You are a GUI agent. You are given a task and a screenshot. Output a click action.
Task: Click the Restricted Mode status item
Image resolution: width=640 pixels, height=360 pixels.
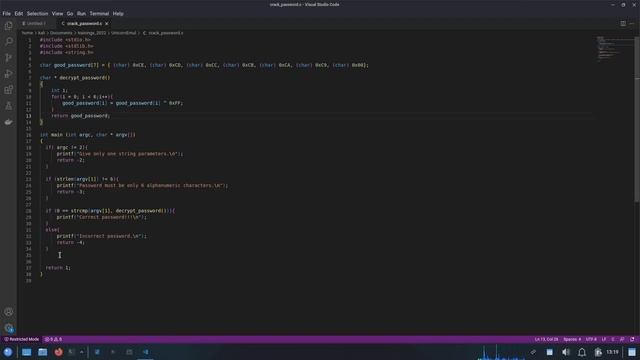click(21, 339)
